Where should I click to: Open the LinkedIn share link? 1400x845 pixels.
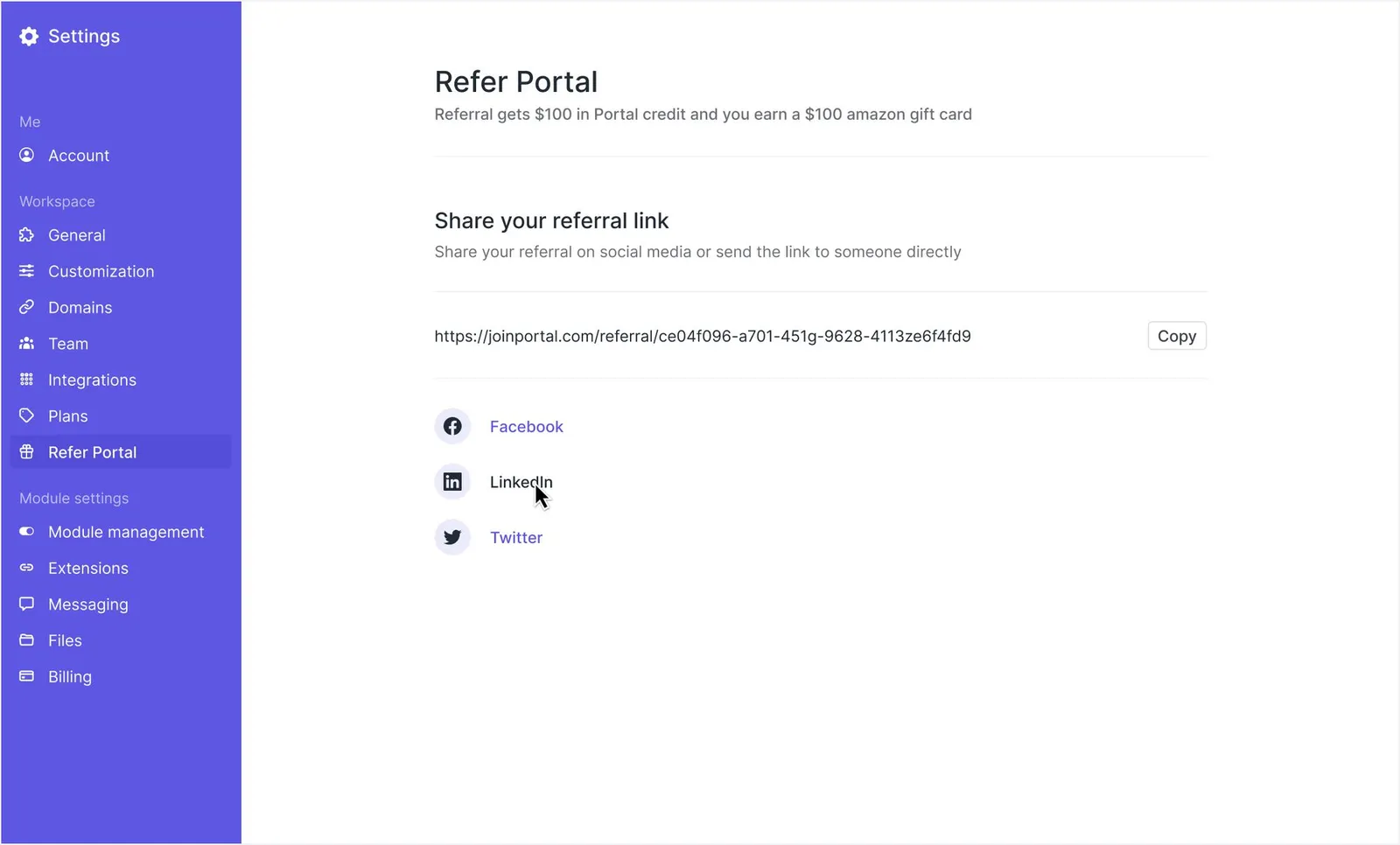521,482
